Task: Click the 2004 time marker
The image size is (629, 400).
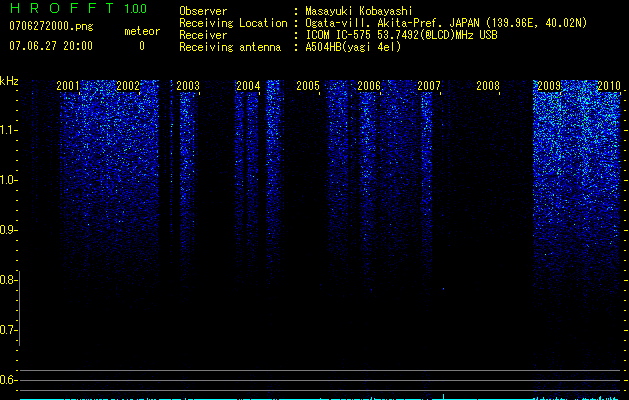Action: point(248,86)
